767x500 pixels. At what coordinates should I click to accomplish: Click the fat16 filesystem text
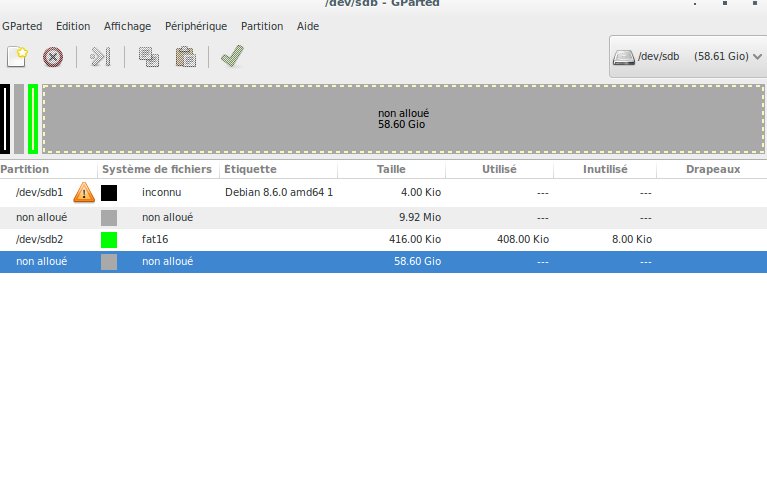155,239
